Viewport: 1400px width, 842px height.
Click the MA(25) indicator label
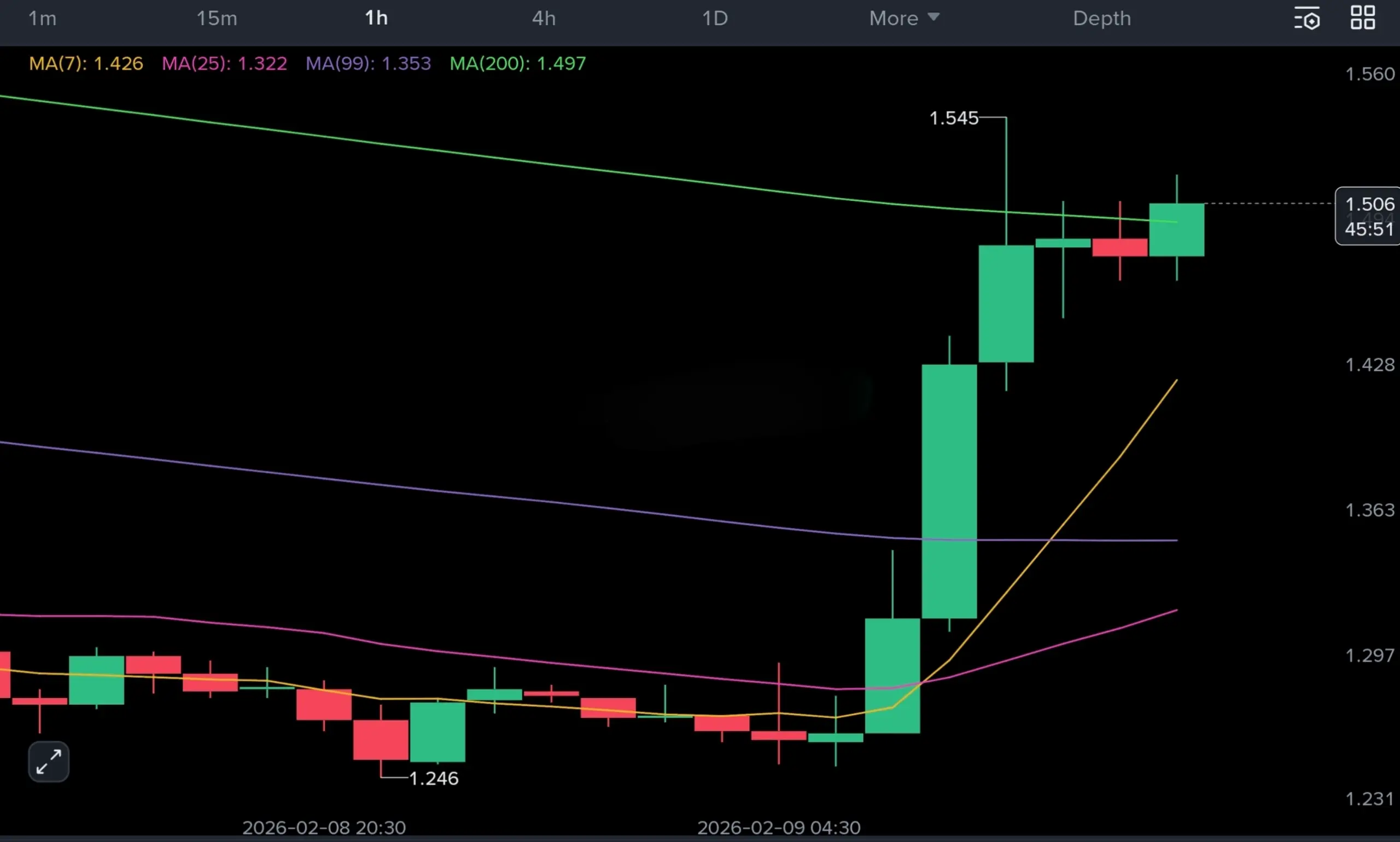click(x=224, y=63)
